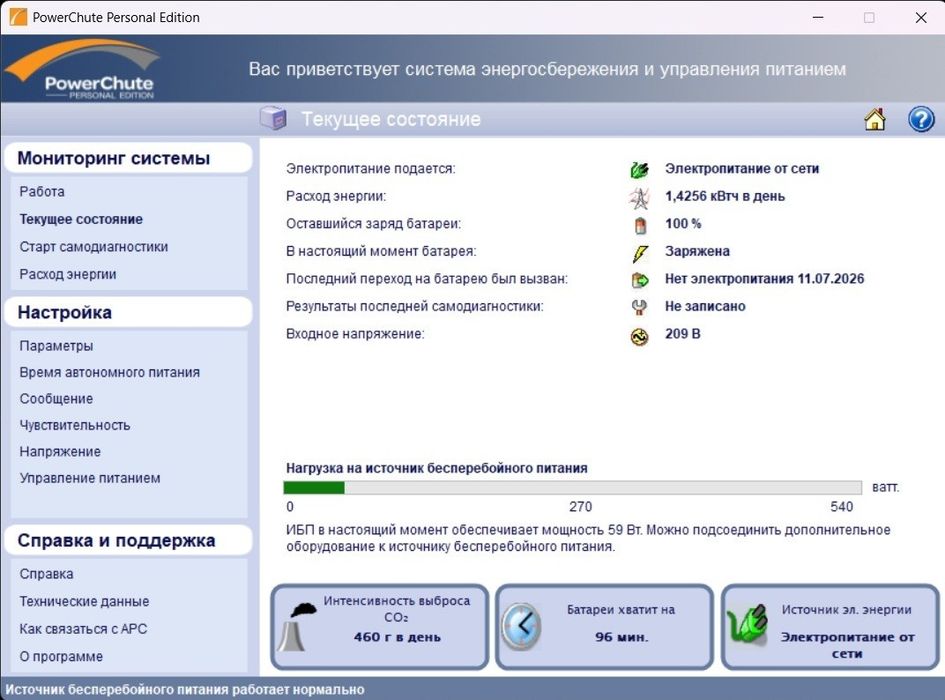The width and height of the screenshot is (945, 700).
Task: Click the voltage sine icon beside 209 В
Action: point(639,336)
